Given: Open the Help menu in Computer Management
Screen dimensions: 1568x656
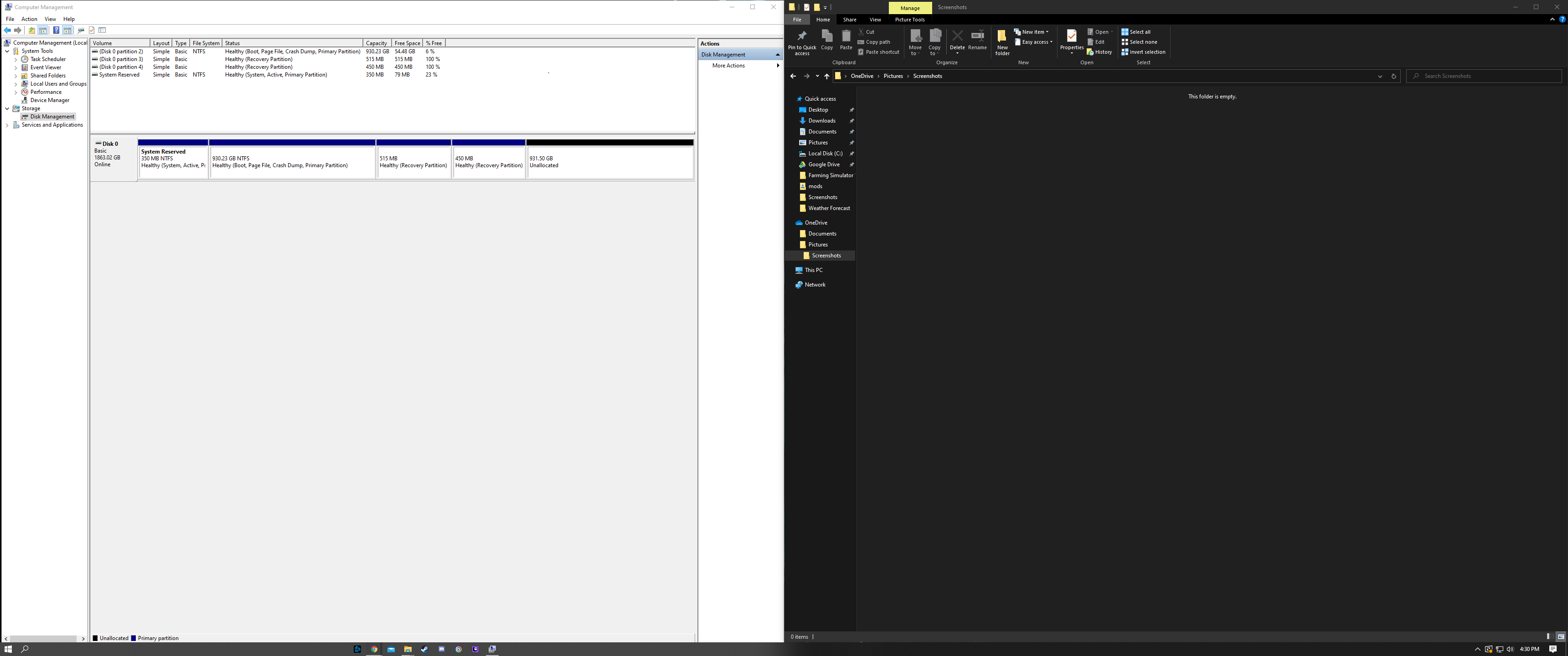Looking at the screenshot, I should point(69,20).
